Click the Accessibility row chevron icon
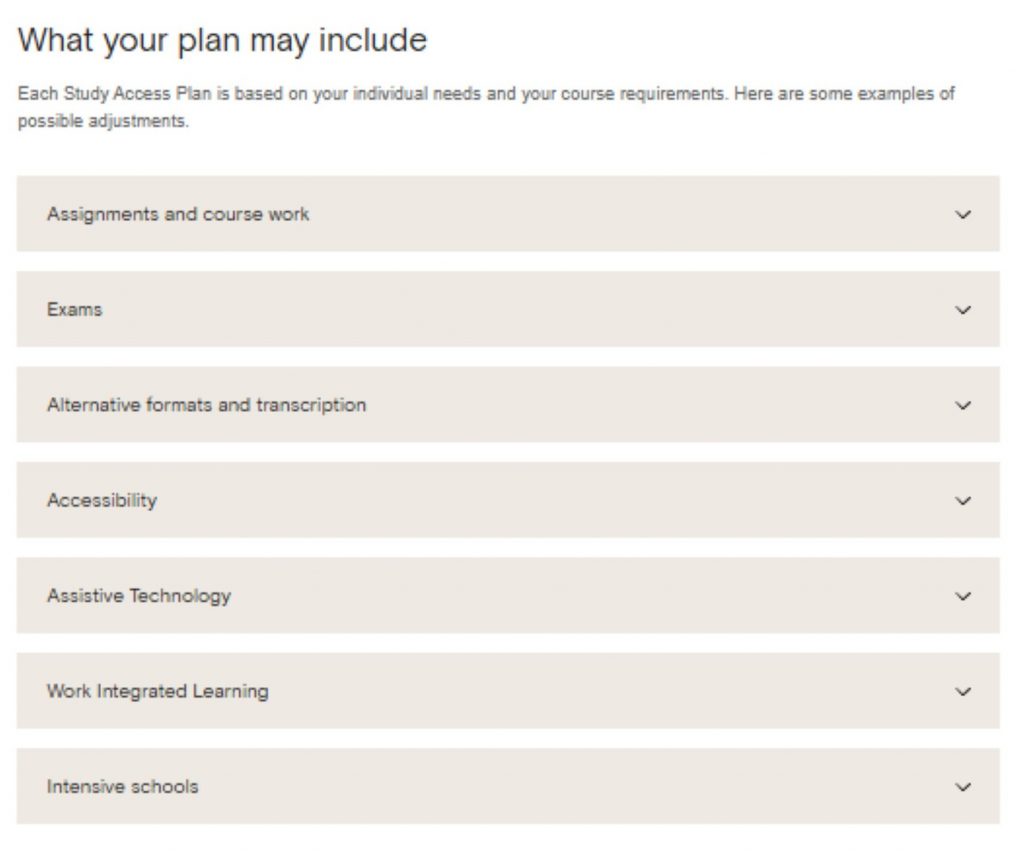1024x854 pixels. pos(963,500)
